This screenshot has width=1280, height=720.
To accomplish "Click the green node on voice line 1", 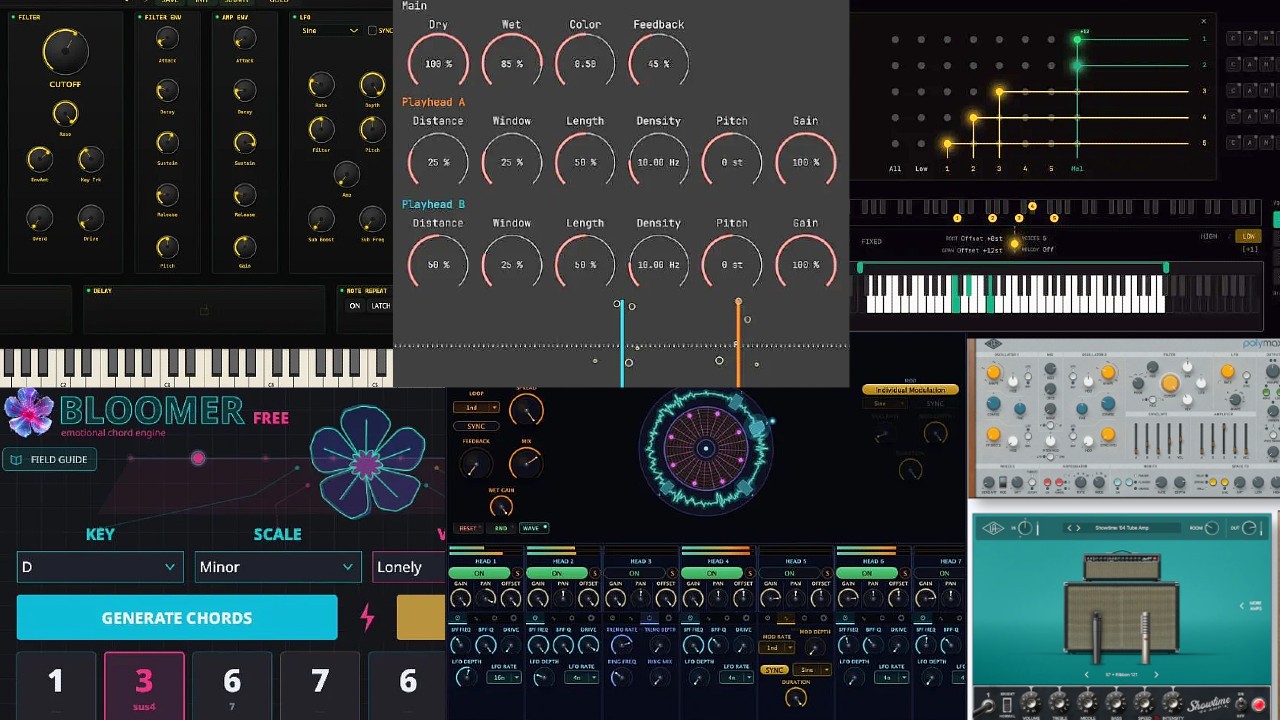I will pos(1077,39).
